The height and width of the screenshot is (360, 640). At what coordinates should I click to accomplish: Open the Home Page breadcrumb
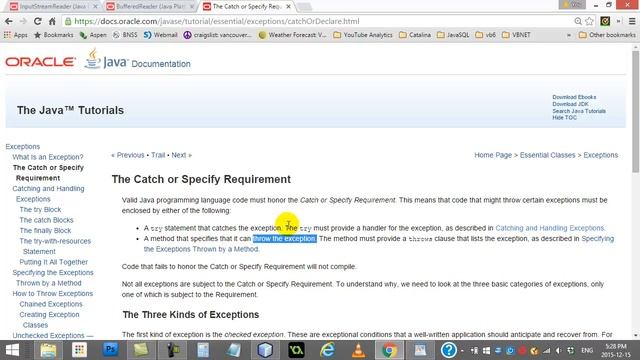493,155
